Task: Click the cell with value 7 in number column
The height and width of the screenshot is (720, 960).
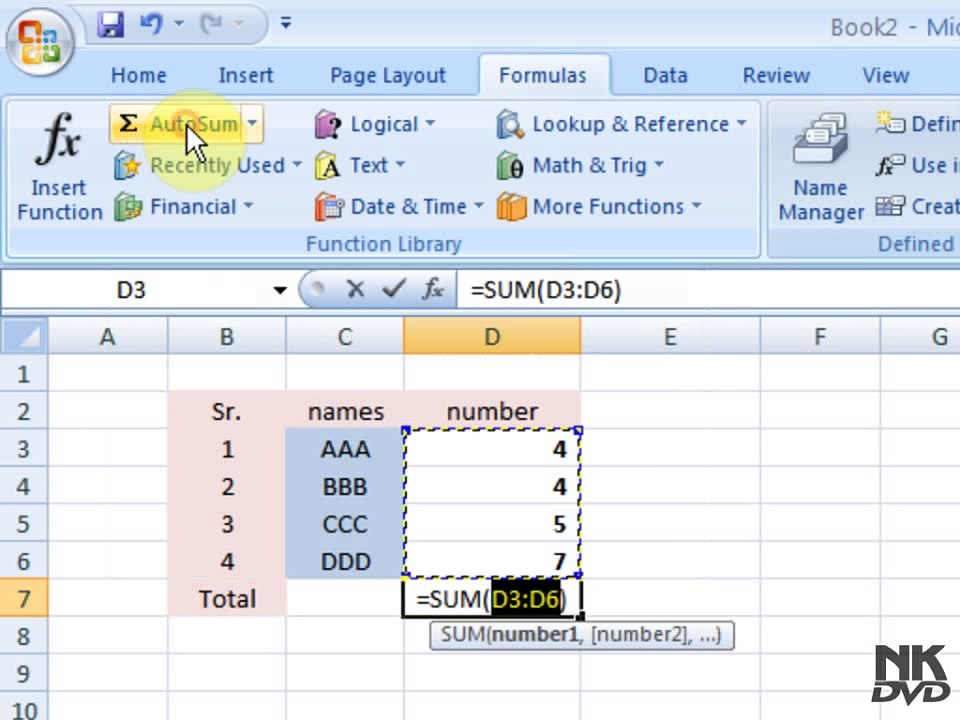Action: click(492, 561)
